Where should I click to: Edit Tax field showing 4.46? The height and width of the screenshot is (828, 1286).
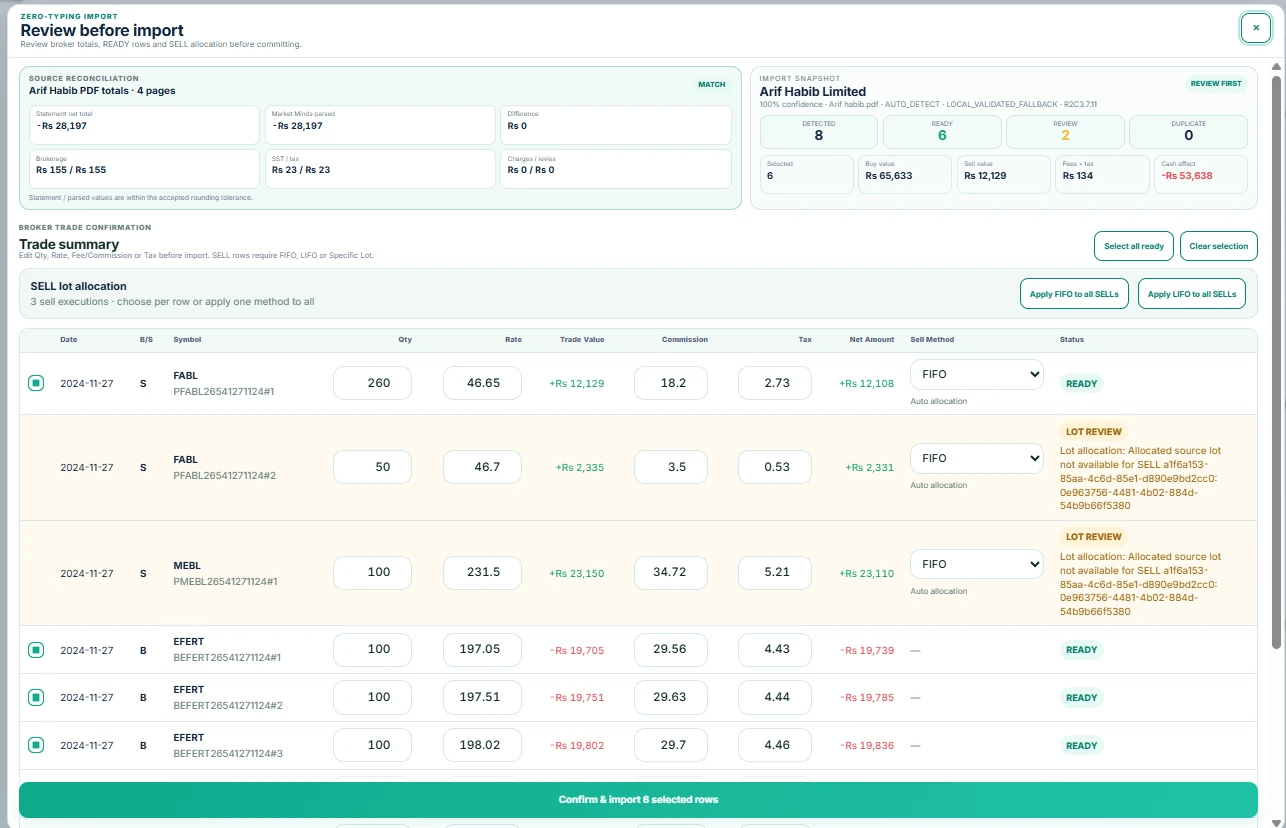pos(775,745)
